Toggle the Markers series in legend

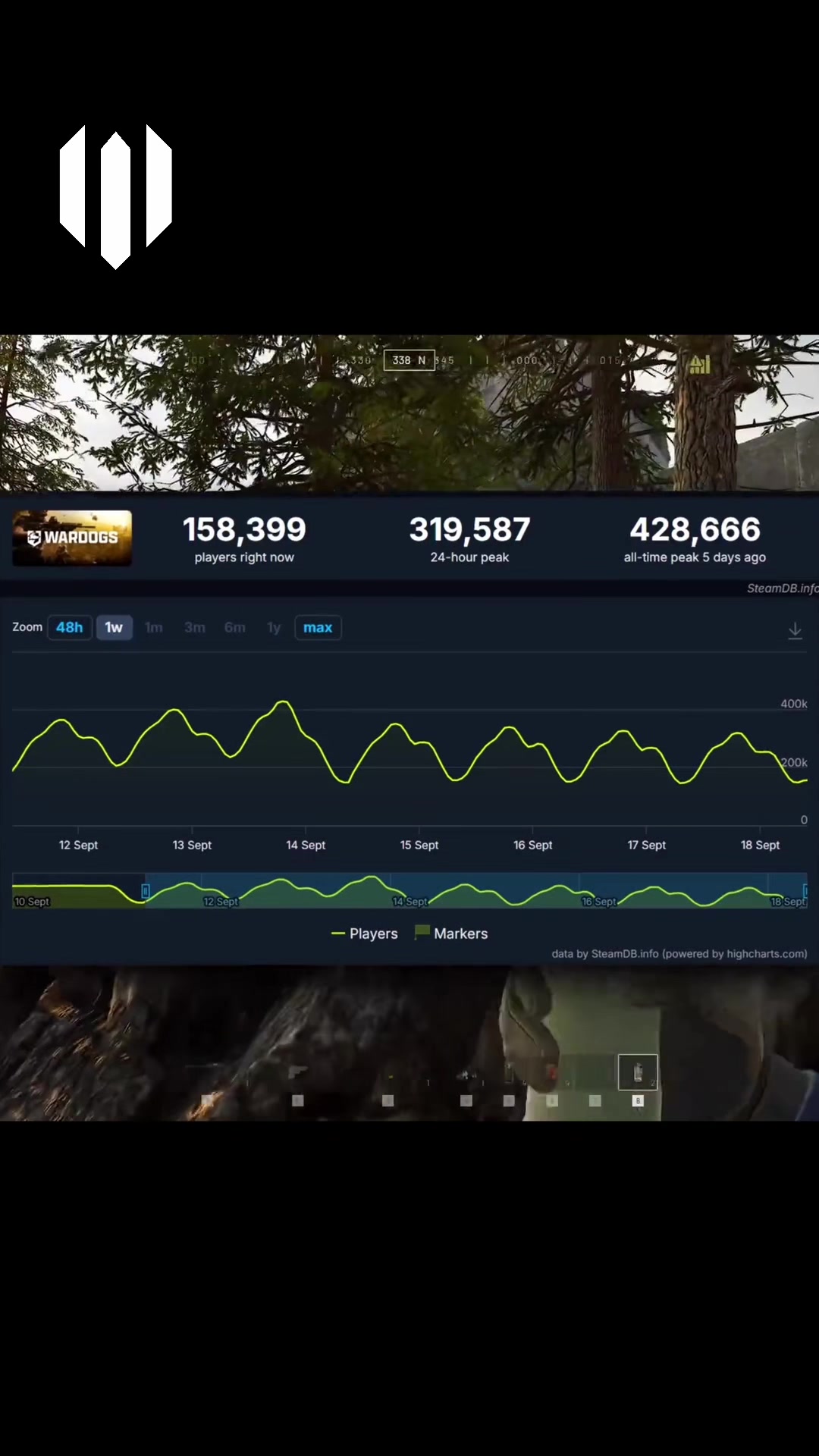point(451,934)
